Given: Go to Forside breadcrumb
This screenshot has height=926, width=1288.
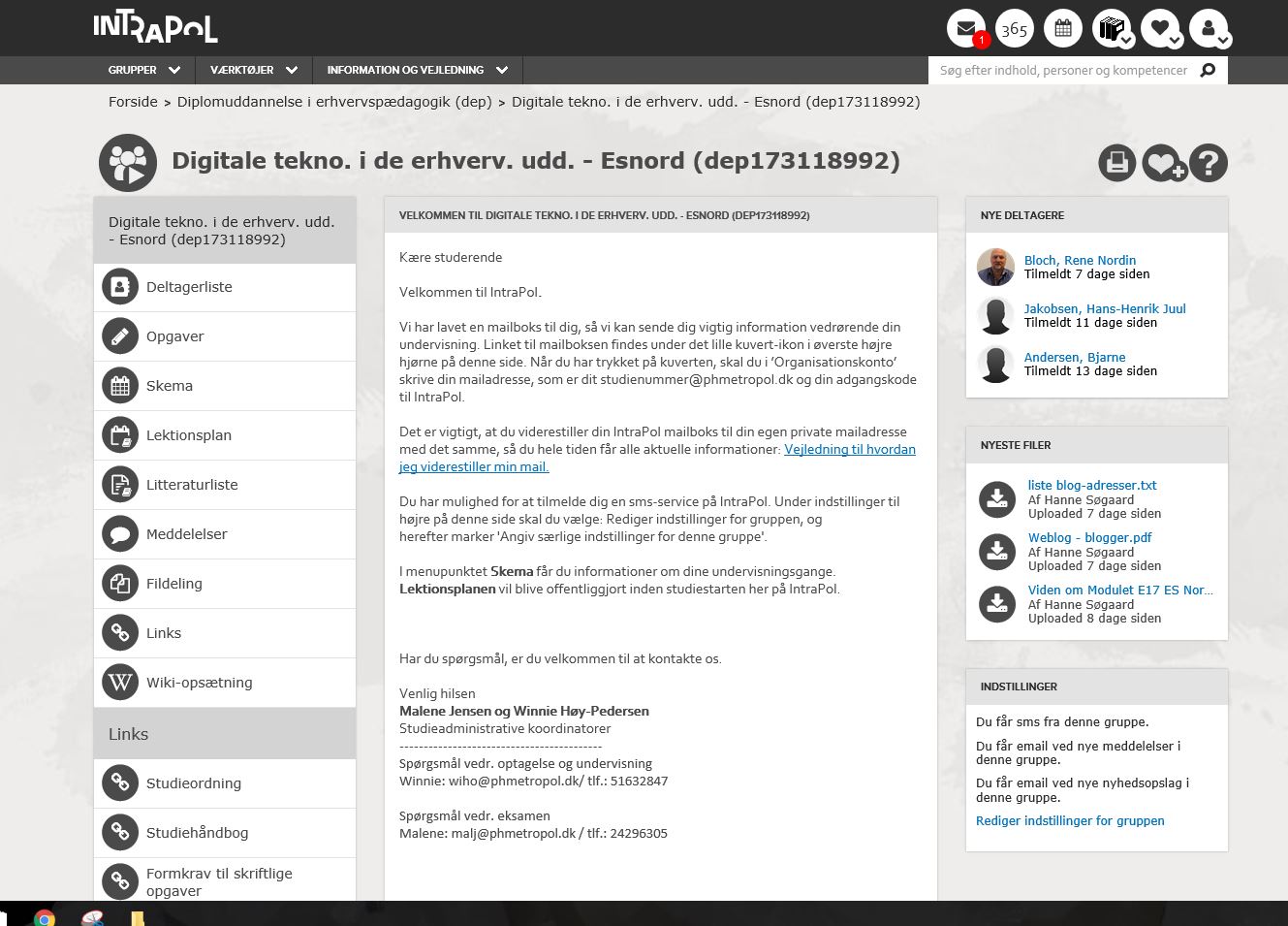Looking at the screenshot, I should point(133,102).
